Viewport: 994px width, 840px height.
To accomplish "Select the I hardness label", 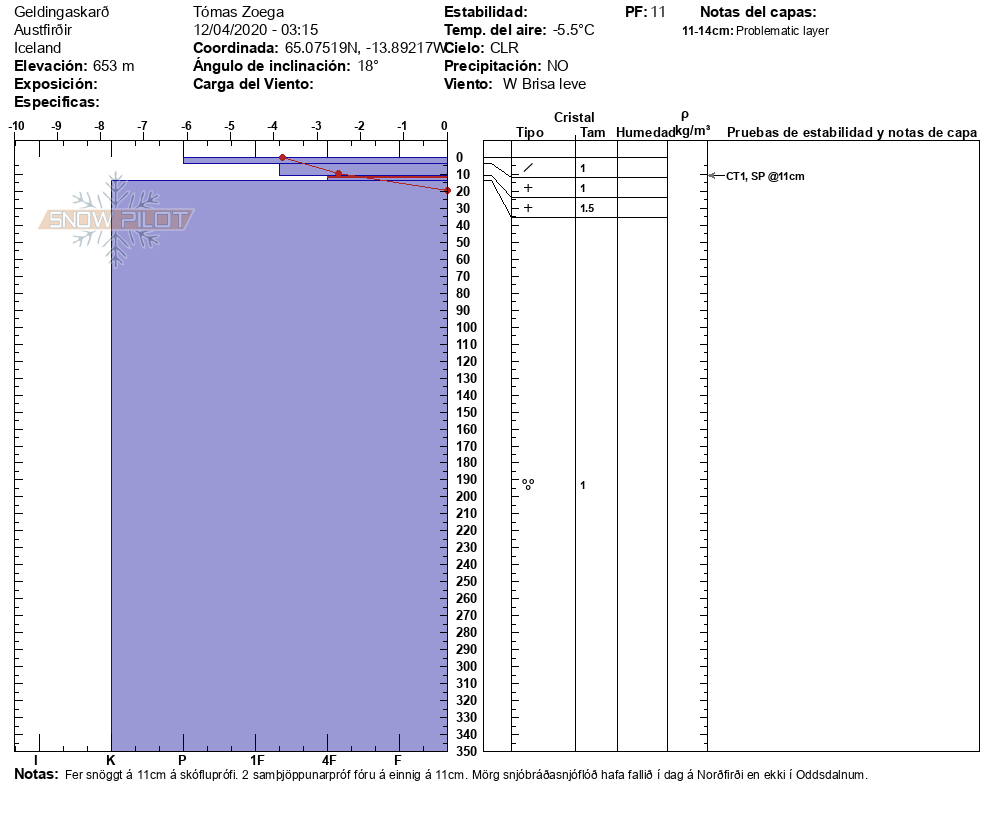I will click(x=36, y=760).
